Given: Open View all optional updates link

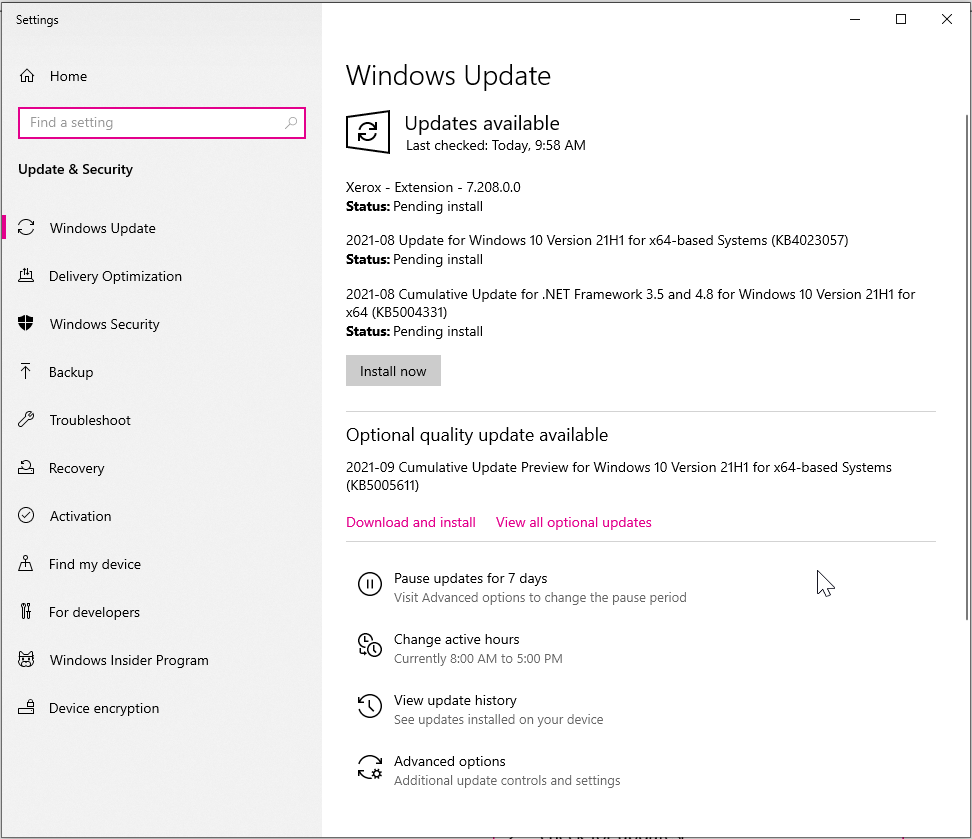Looking at the screenshot, I should [573, 522].
